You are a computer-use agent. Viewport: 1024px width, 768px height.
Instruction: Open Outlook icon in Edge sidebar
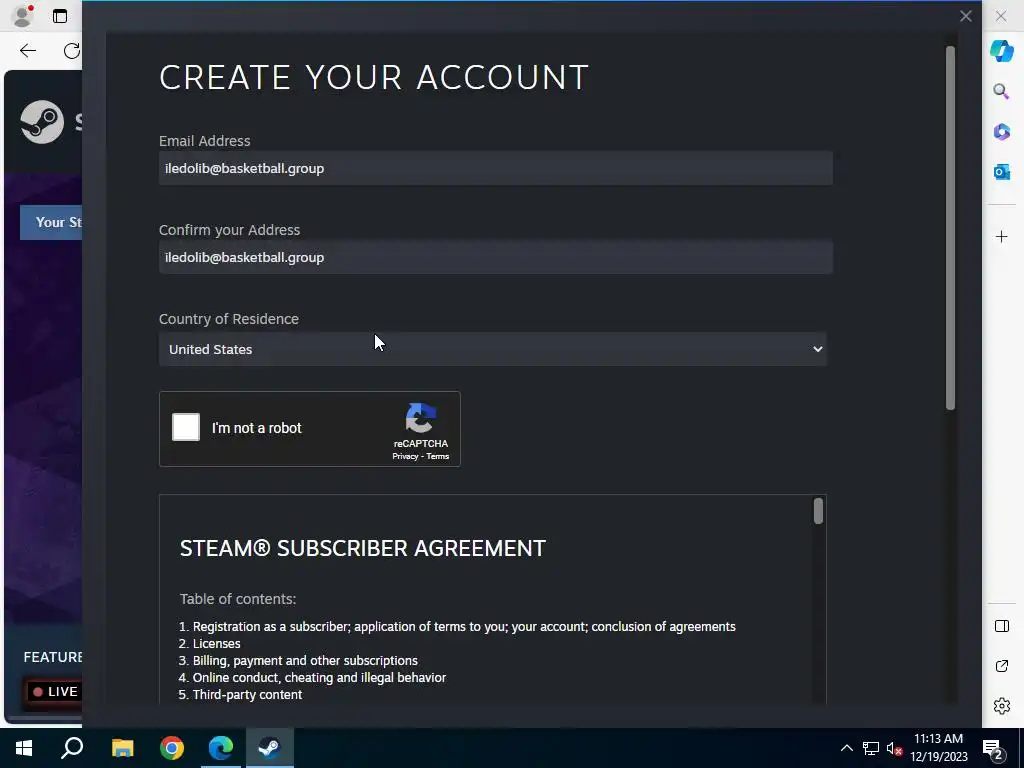pyautogui.click(x=1002, y=172)
